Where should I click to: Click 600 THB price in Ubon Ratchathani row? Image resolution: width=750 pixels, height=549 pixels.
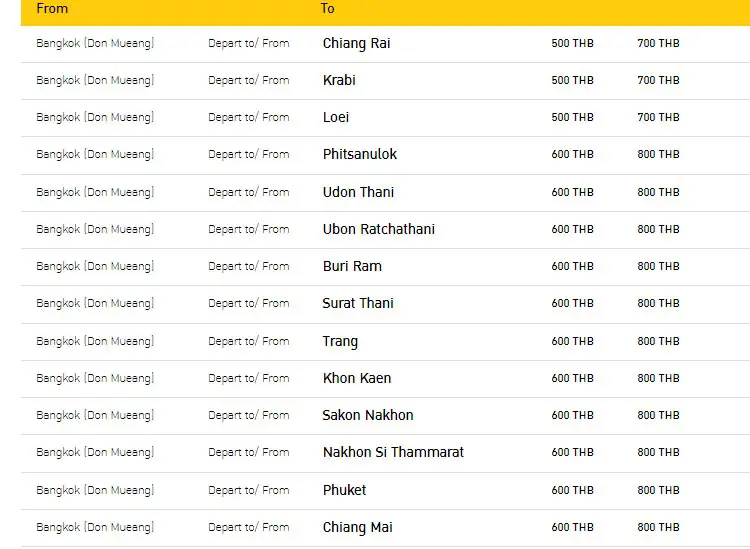573,230
